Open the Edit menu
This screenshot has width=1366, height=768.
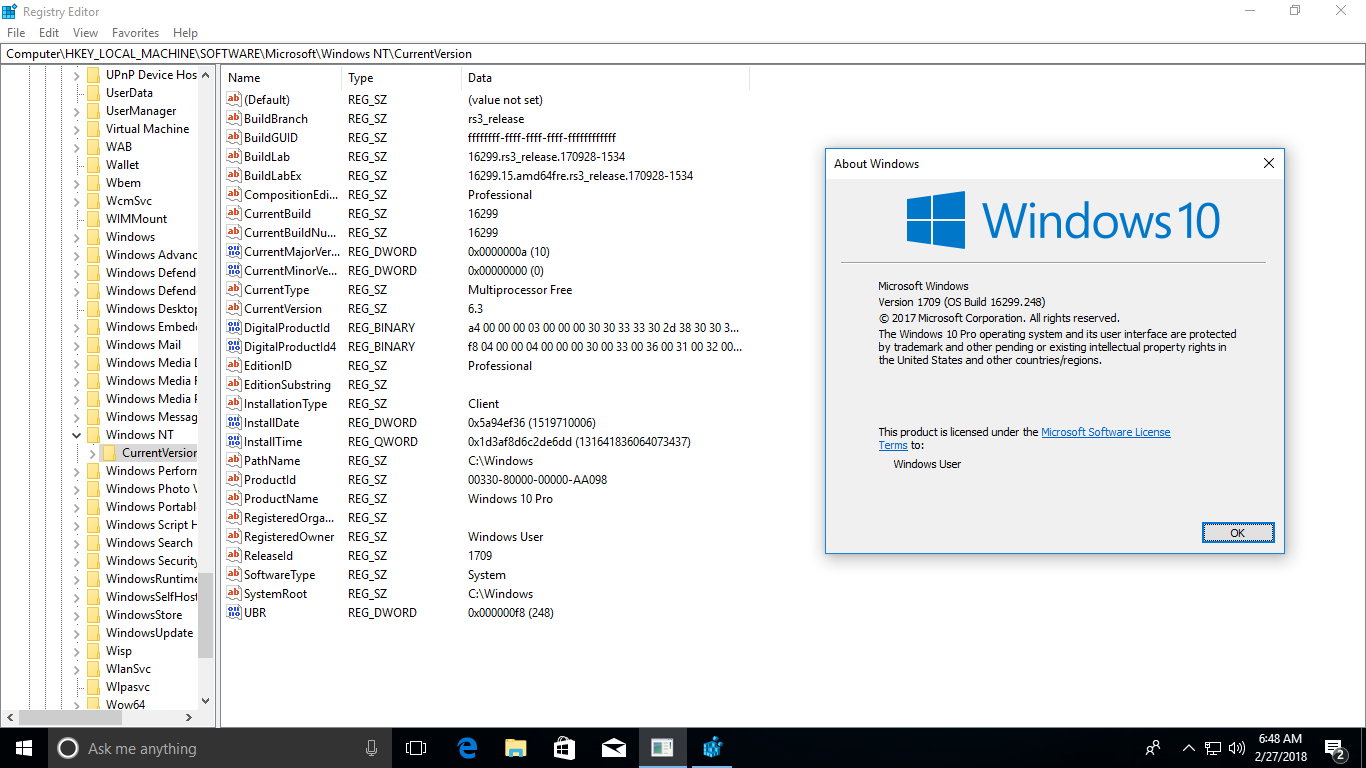click(x=49, y=33)
